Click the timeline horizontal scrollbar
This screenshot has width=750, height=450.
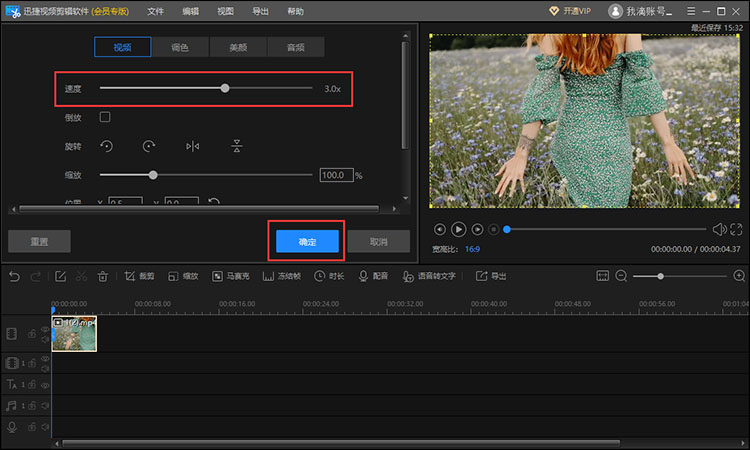[341, 443]
